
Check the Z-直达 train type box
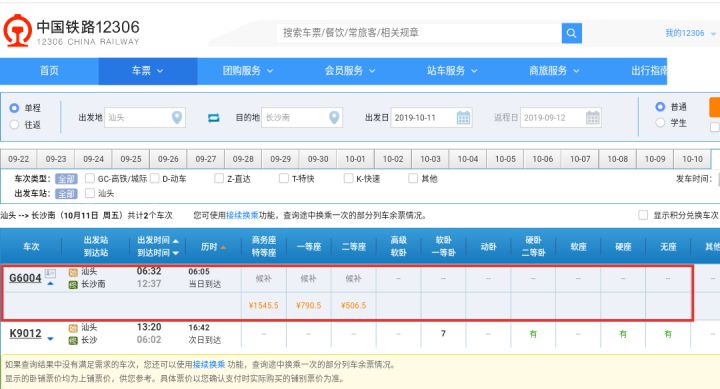(219, 178)
